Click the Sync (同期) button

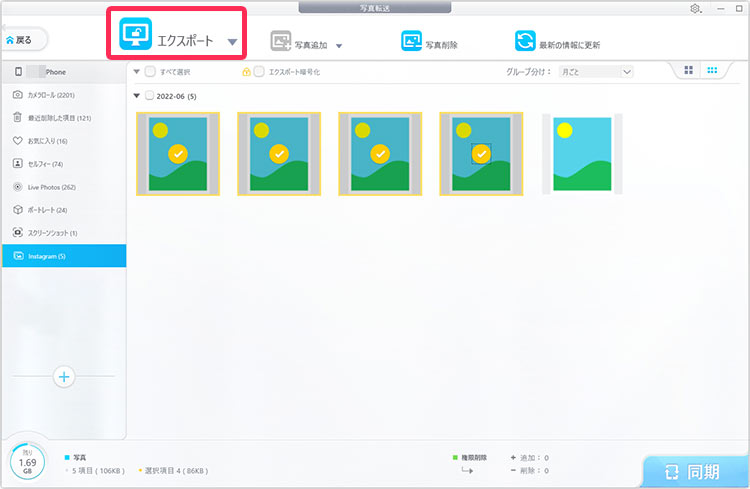click(695, 470)
